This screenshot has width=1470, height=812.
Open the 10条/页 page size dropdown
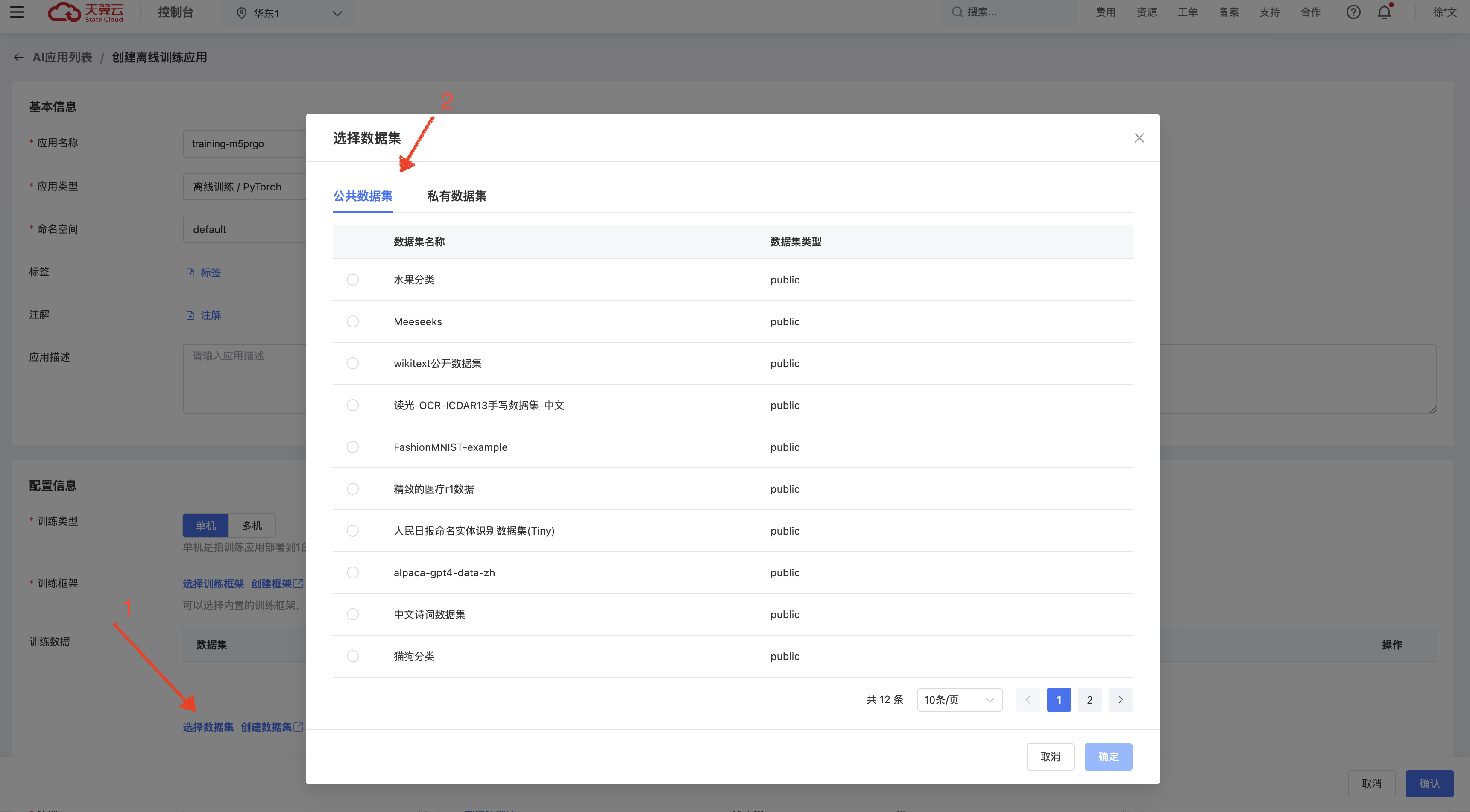[959, 700]
